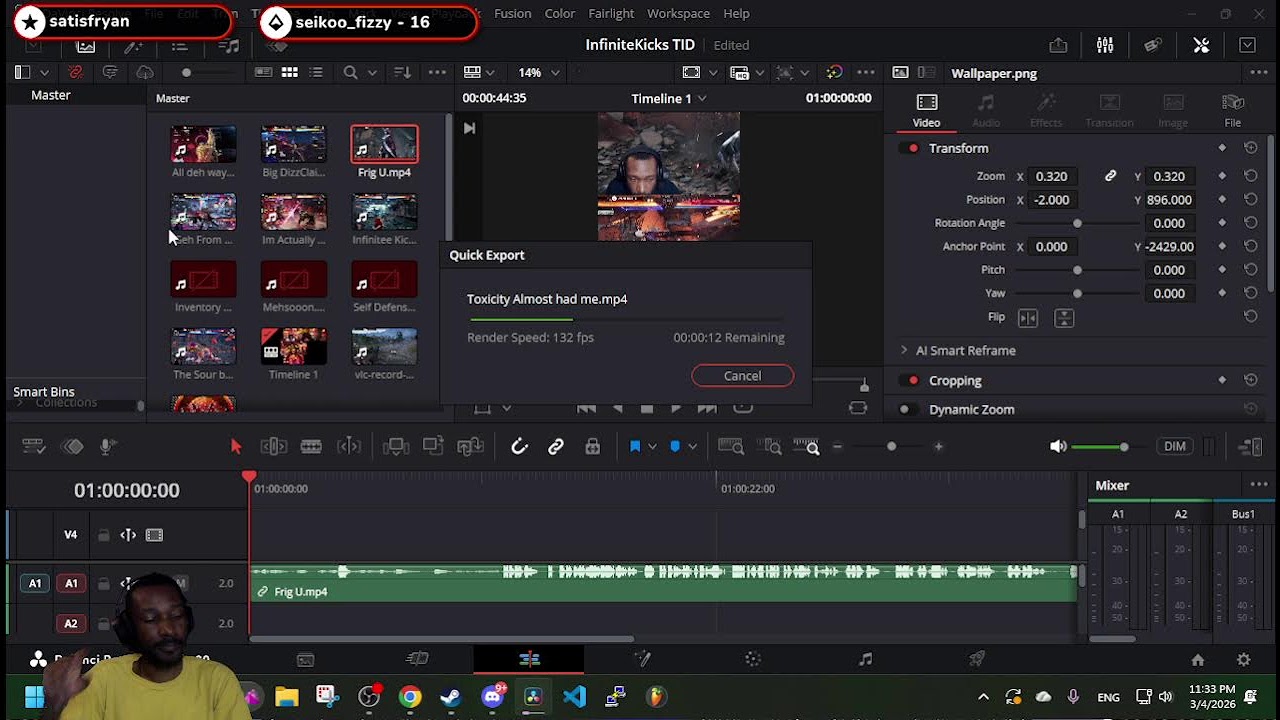Image resolution: width=1280 pixels, height=720 pixels.
Task: Open the Mixer panel icon in top bar
Action: click(x=1105, y=45)
